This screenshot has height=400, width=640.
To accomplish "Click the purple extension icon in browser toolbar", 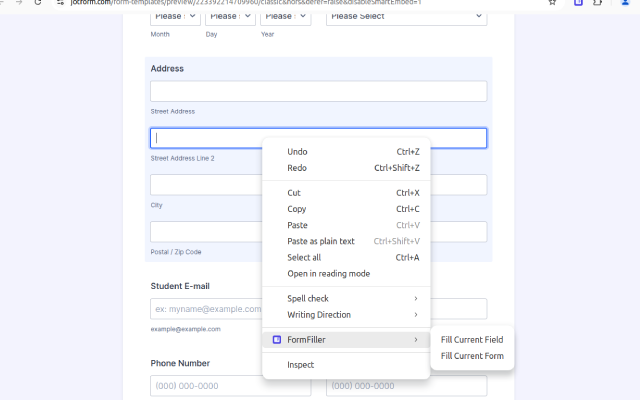I will tap(578, 3).
